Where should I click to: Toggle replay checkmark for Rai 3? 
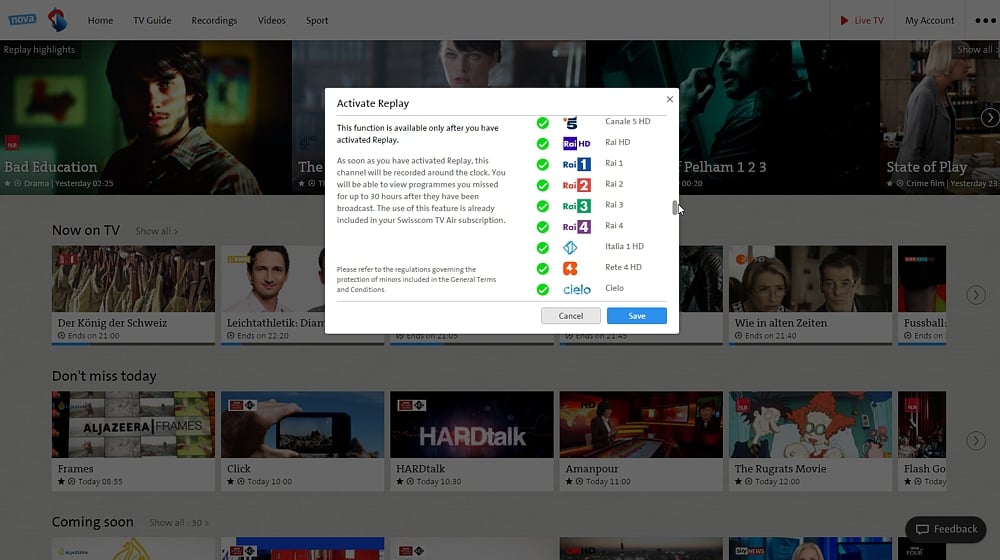[543, 206]
